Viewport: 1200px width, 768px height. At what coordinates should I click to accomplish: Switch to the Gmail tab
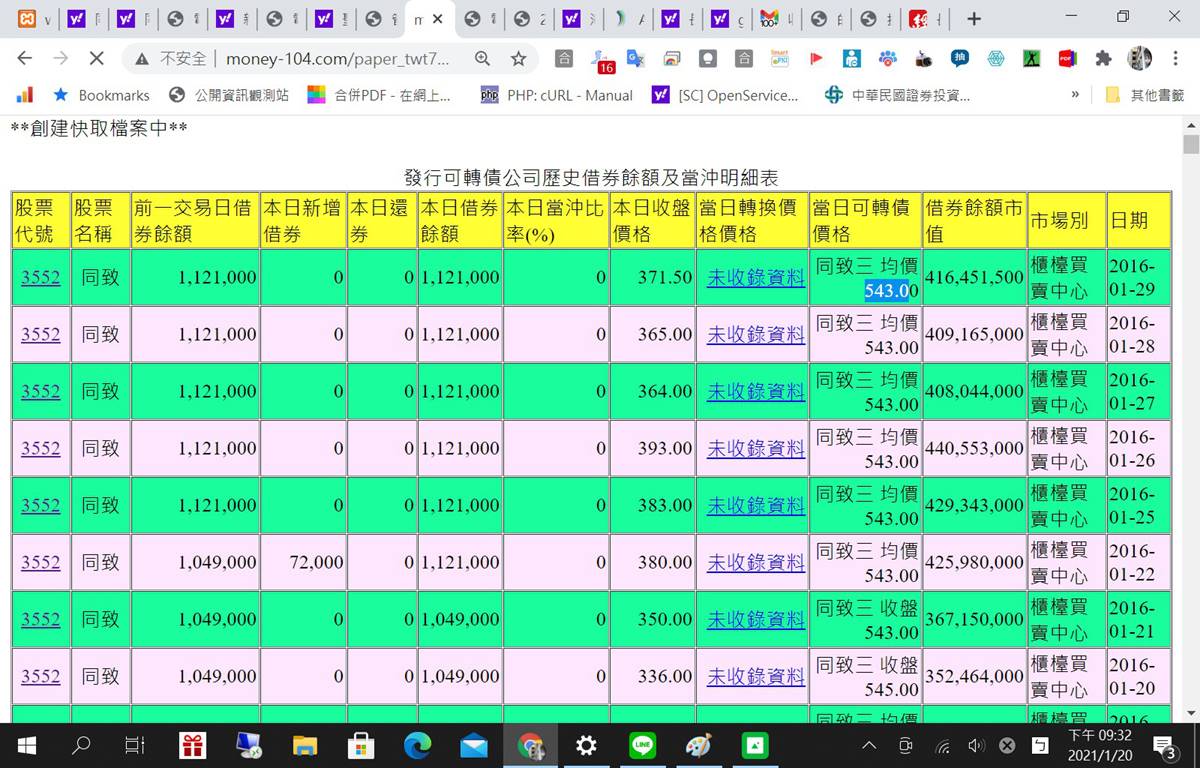(769, 19)
